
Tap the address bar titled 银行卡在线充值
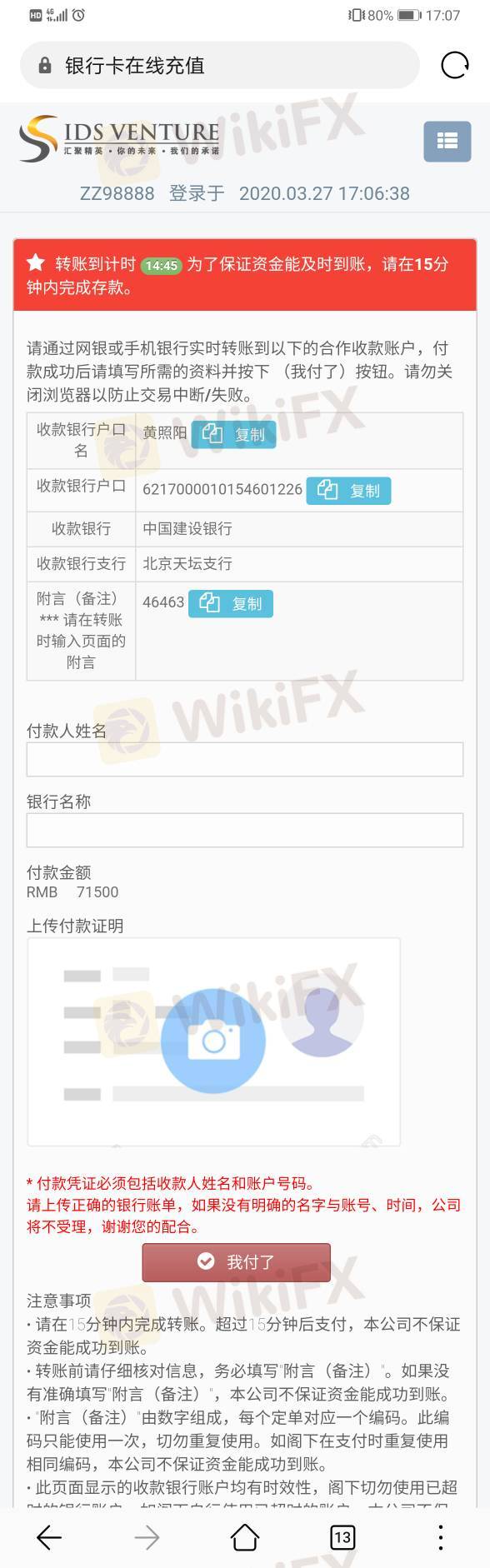pyautogui.click(x=220, y=65)
